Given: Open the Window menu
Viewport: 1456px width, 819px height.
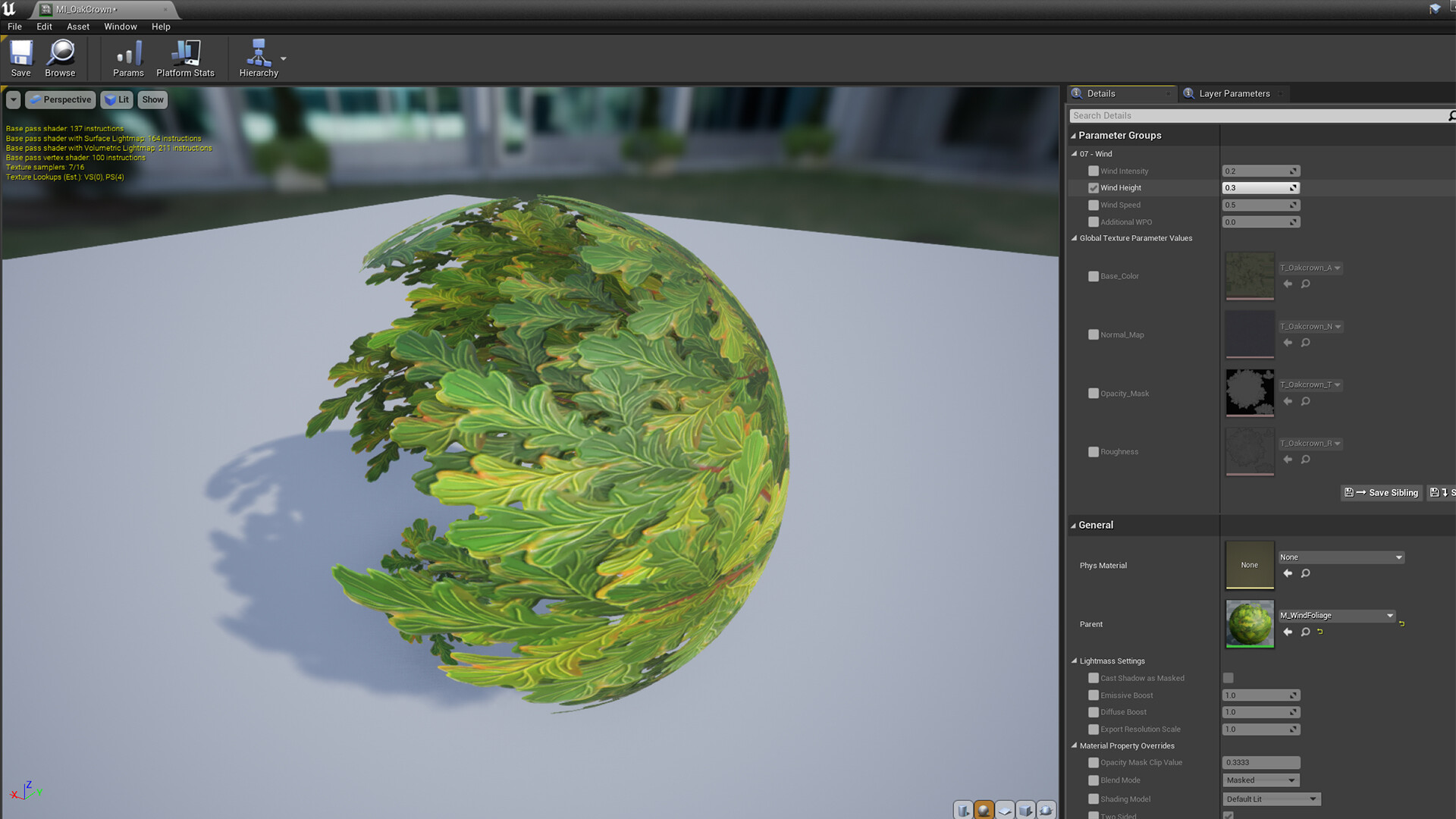Looking at the screenshot, I should click(x=120, y=26).
